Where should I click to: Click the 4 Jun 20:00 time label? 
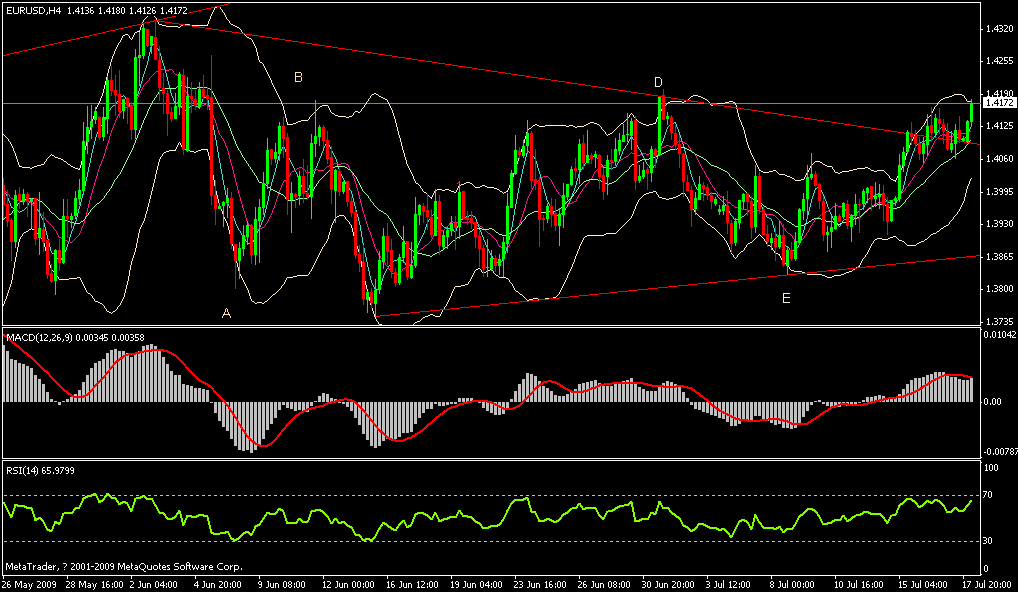pos(218,585)
